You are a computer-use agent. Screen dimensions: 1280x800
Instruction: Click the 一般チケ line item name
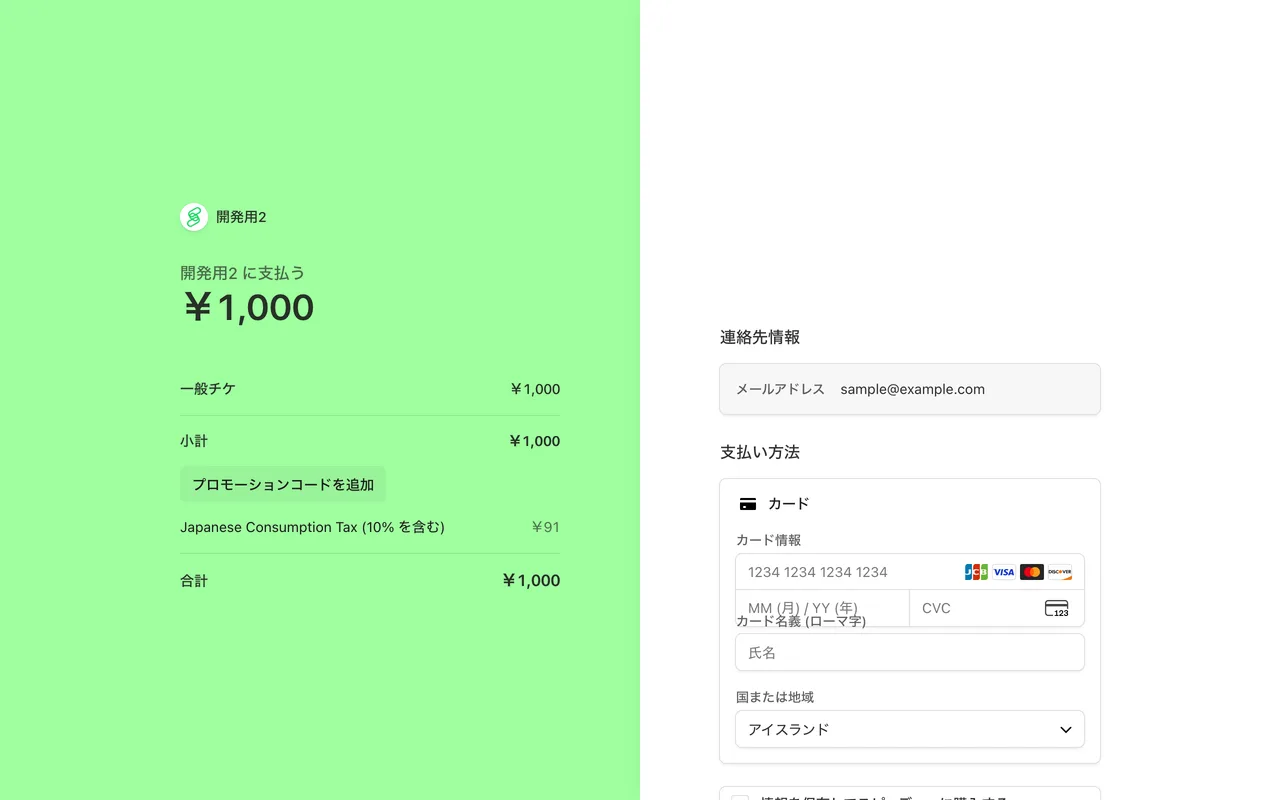pos(208,389)
